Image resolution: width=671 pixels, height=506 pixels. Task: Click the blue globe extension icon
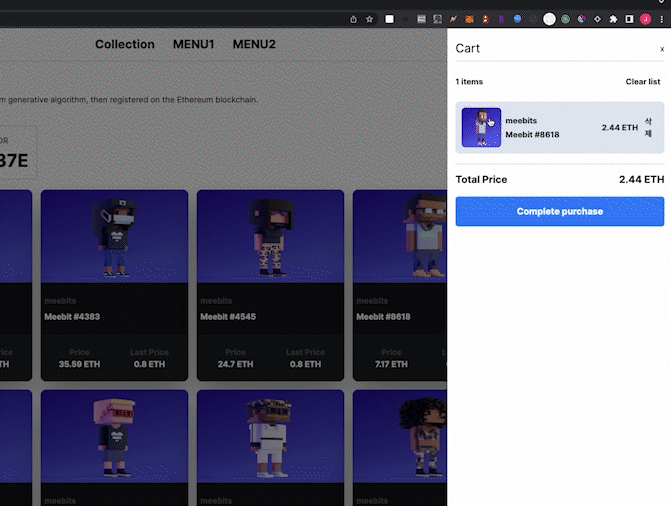pos(517,19)
